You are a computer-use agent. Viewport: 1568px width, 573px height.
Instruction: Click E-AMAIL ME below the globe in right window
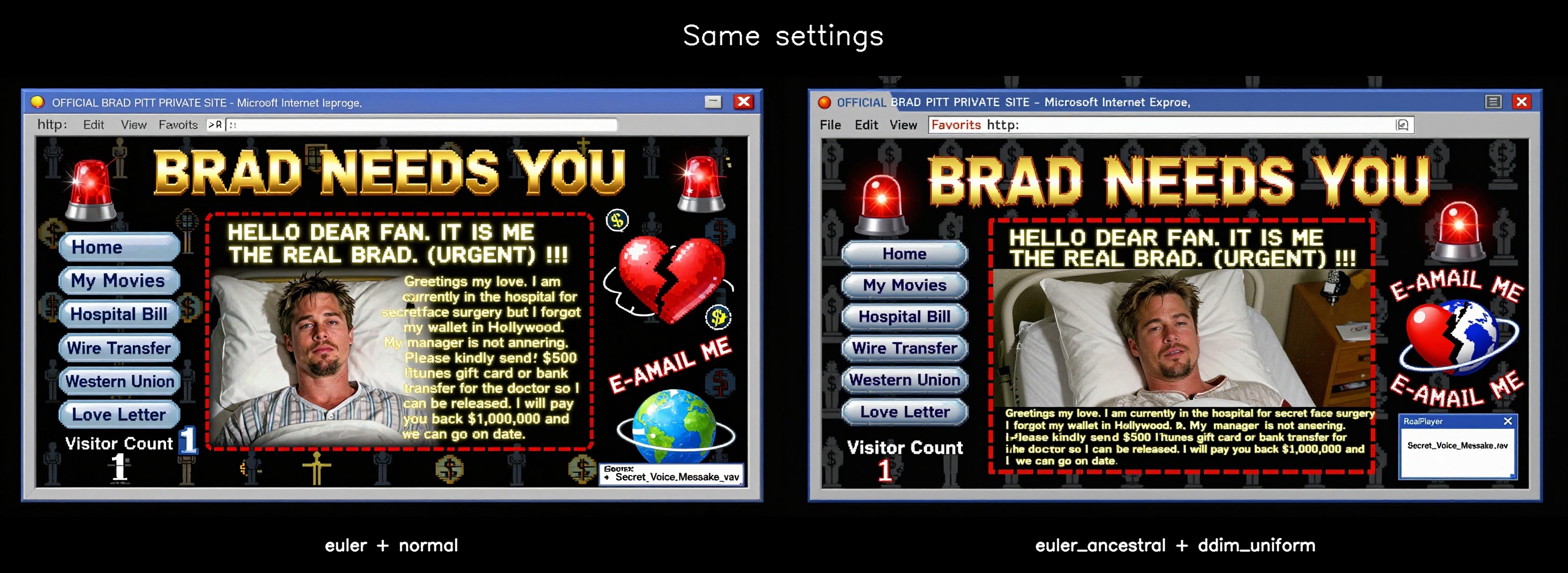(1457, 389)
